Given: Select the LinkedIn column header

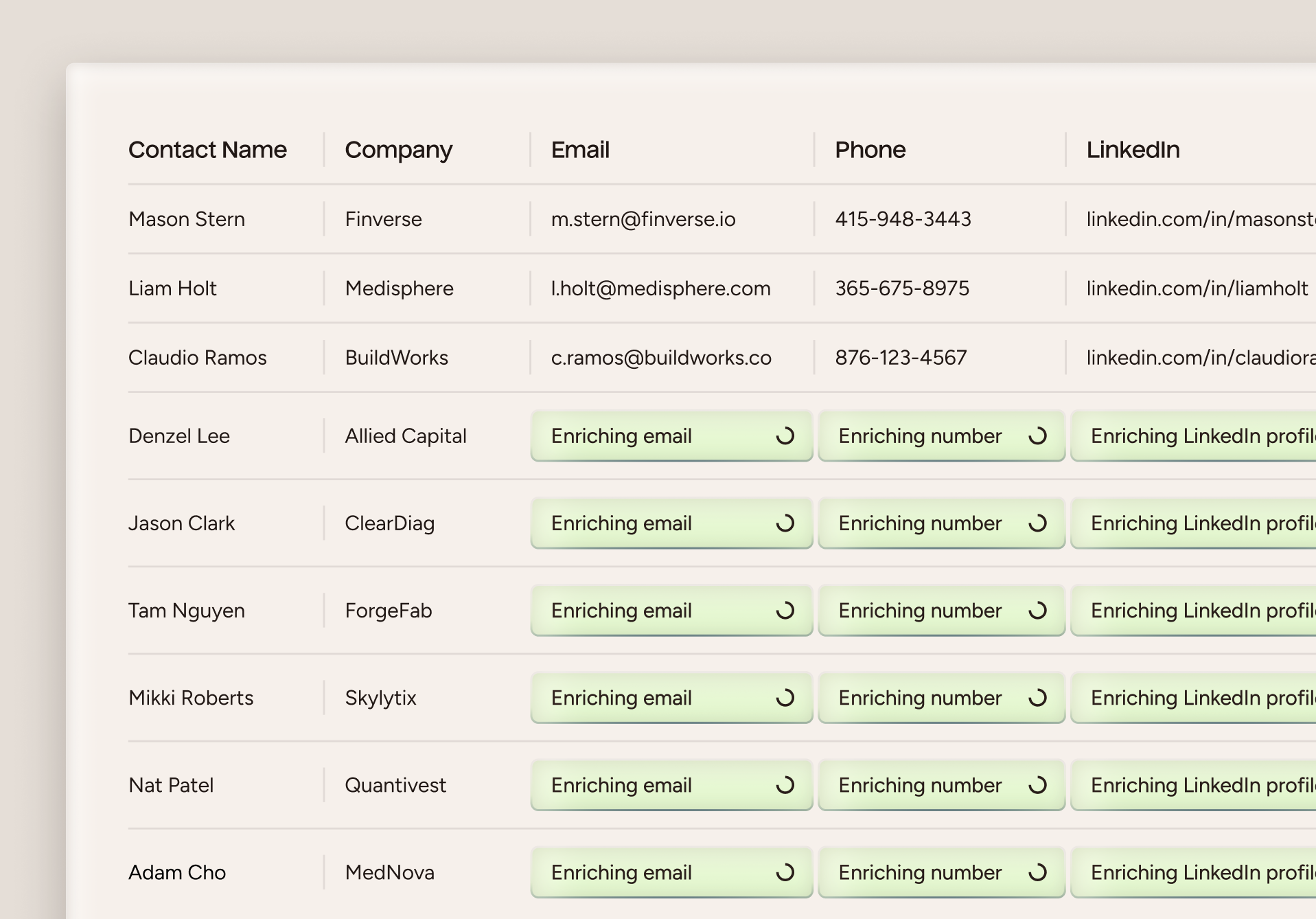Looking at the screenshot, I should (1133, 150).
